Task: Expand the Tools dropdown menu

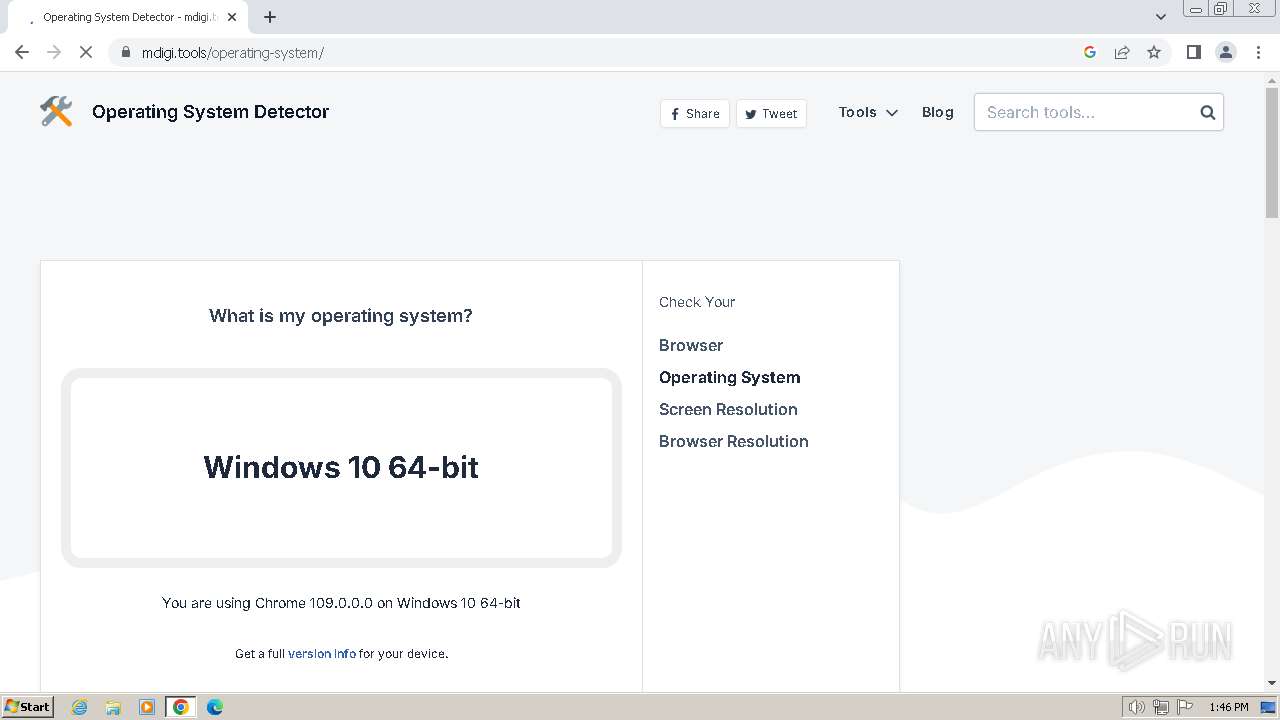Action: pos(868,112)
